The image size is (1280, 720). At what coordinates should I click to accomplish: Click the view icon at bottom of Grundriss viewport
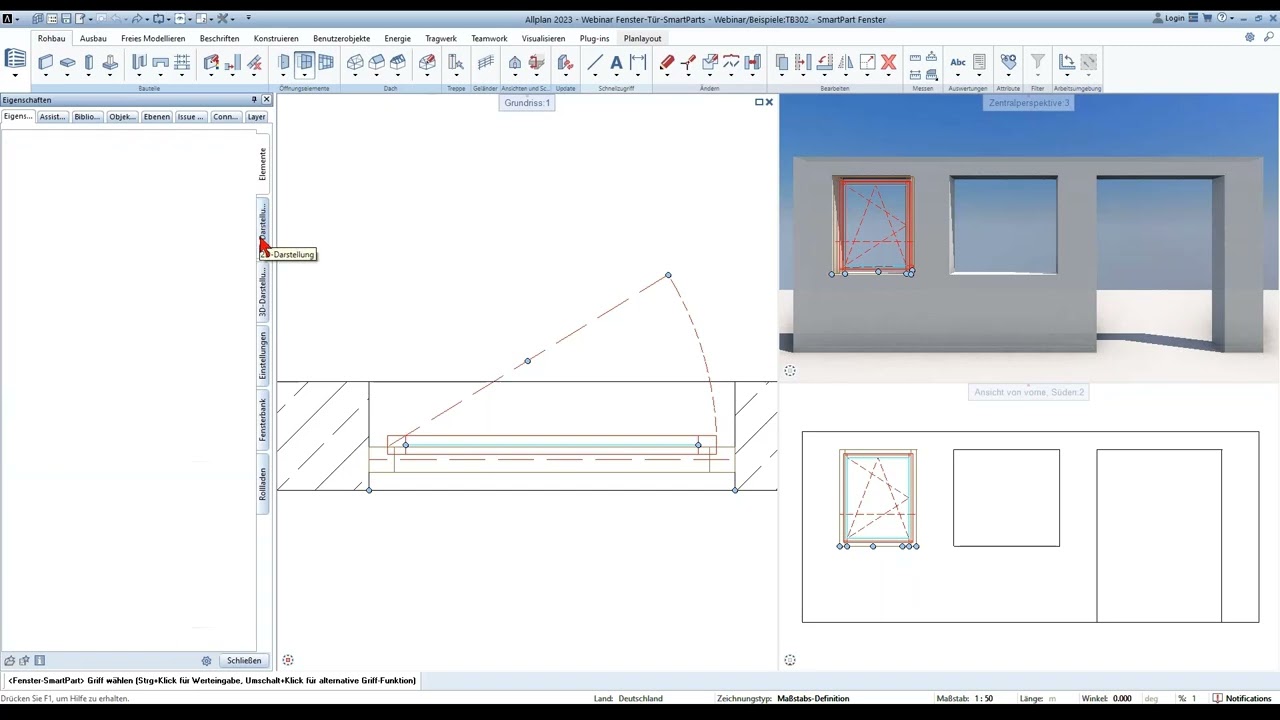288,660
